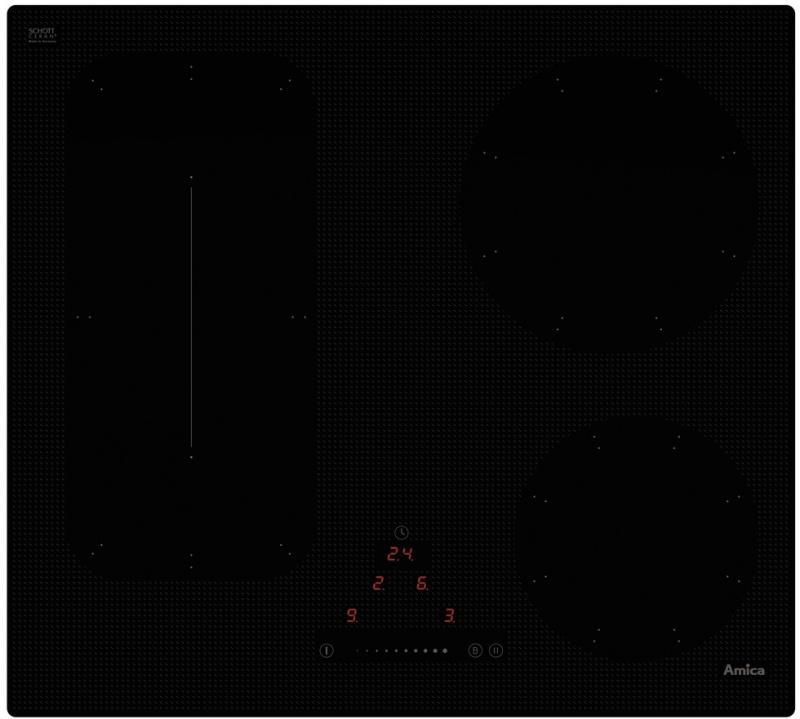800x719 pixels.
Task: Tap the largest dot on the power slider
Action: click(445, 651)
